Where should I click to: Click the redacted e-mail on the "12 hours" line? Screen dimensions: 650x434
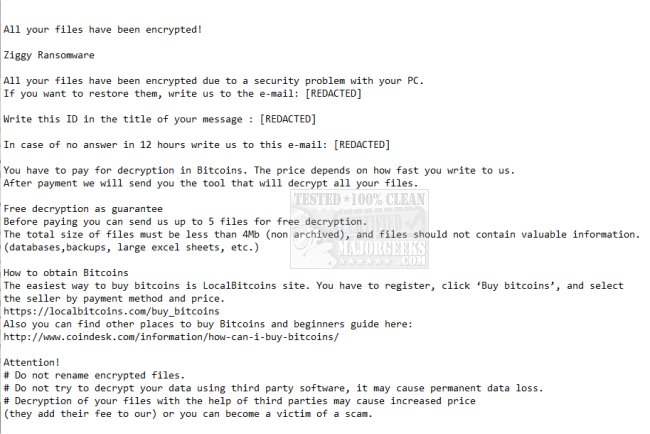[x=362, y=144]
